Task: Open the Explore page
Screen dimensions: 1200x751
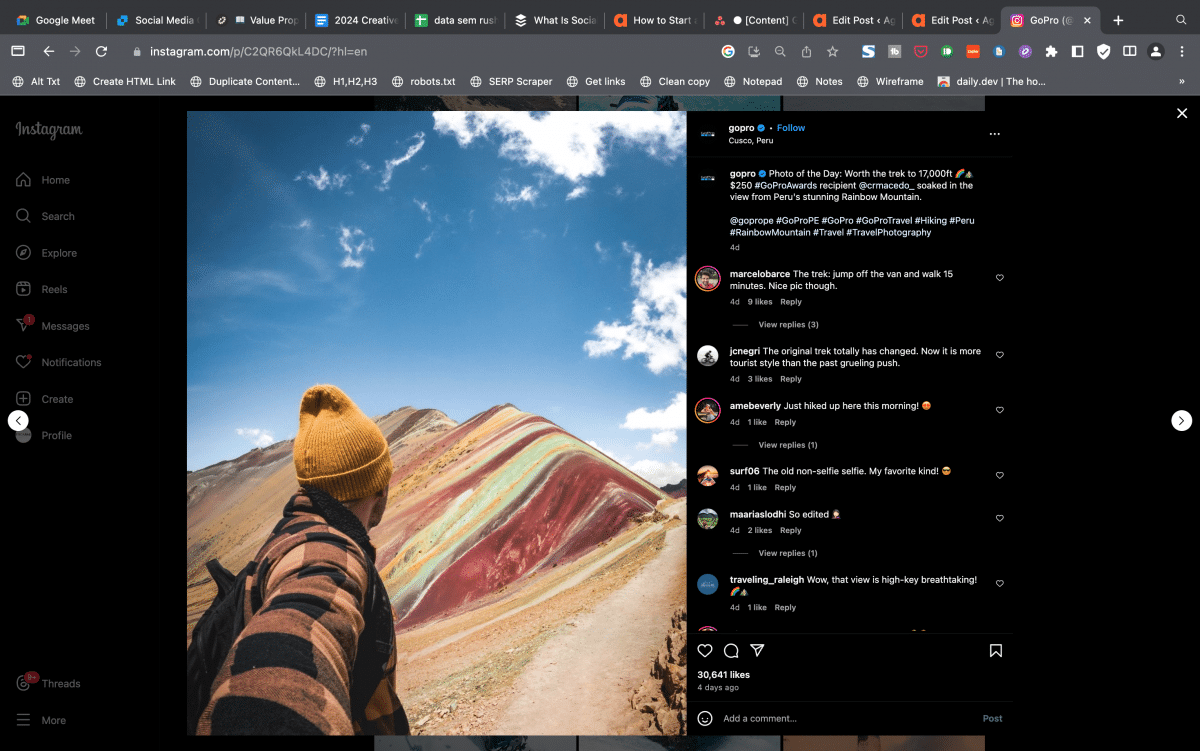Action: (x=46, y=253)
